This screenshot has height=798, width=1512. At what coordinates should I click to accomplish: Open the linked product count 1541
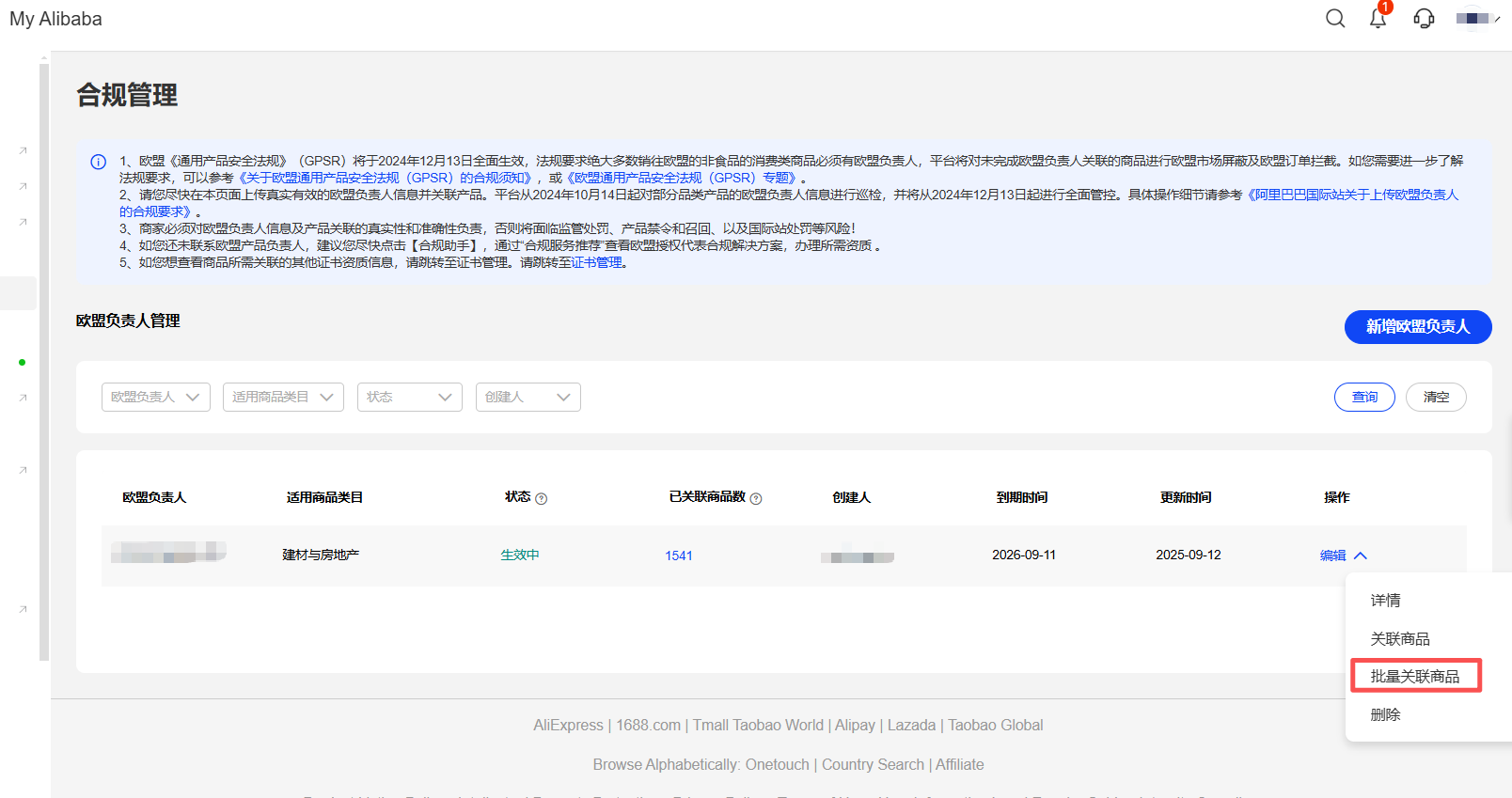(678, 555)
